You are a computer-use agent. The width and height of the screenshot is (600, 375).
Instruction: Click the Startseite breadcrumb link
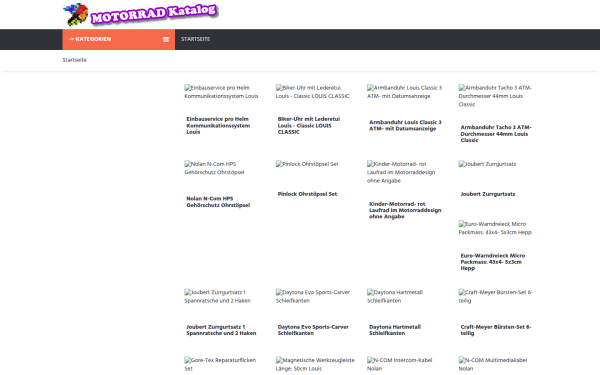coord(75,60)
